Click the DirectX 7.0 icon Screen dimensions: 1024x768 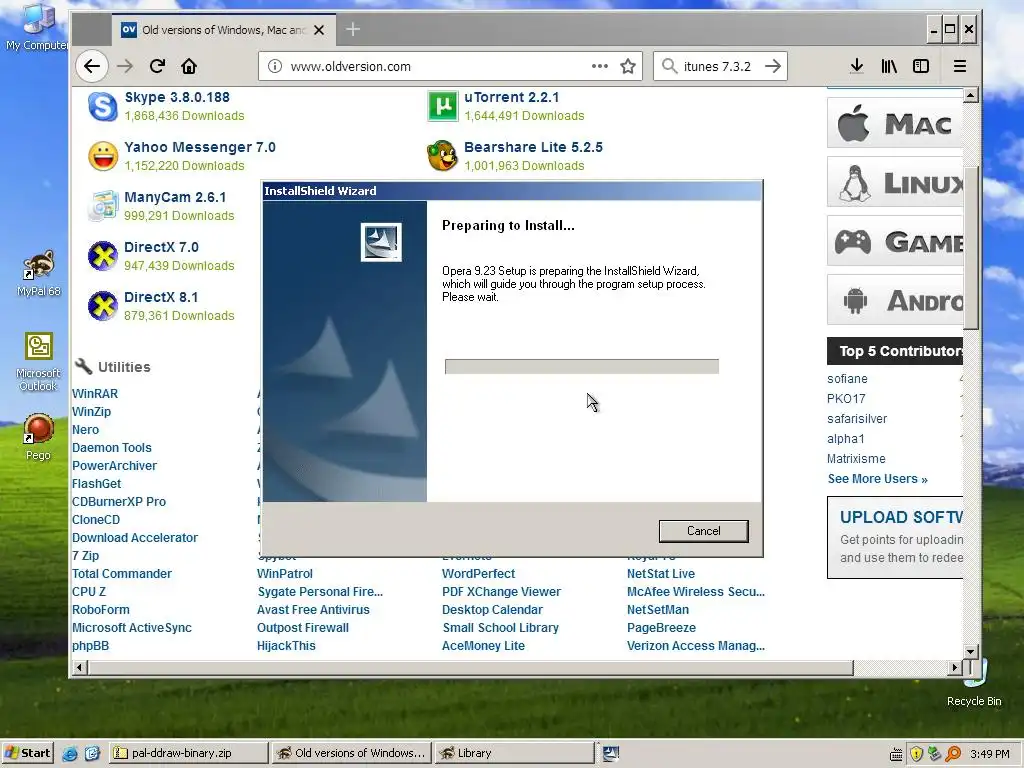click(103, 256)
